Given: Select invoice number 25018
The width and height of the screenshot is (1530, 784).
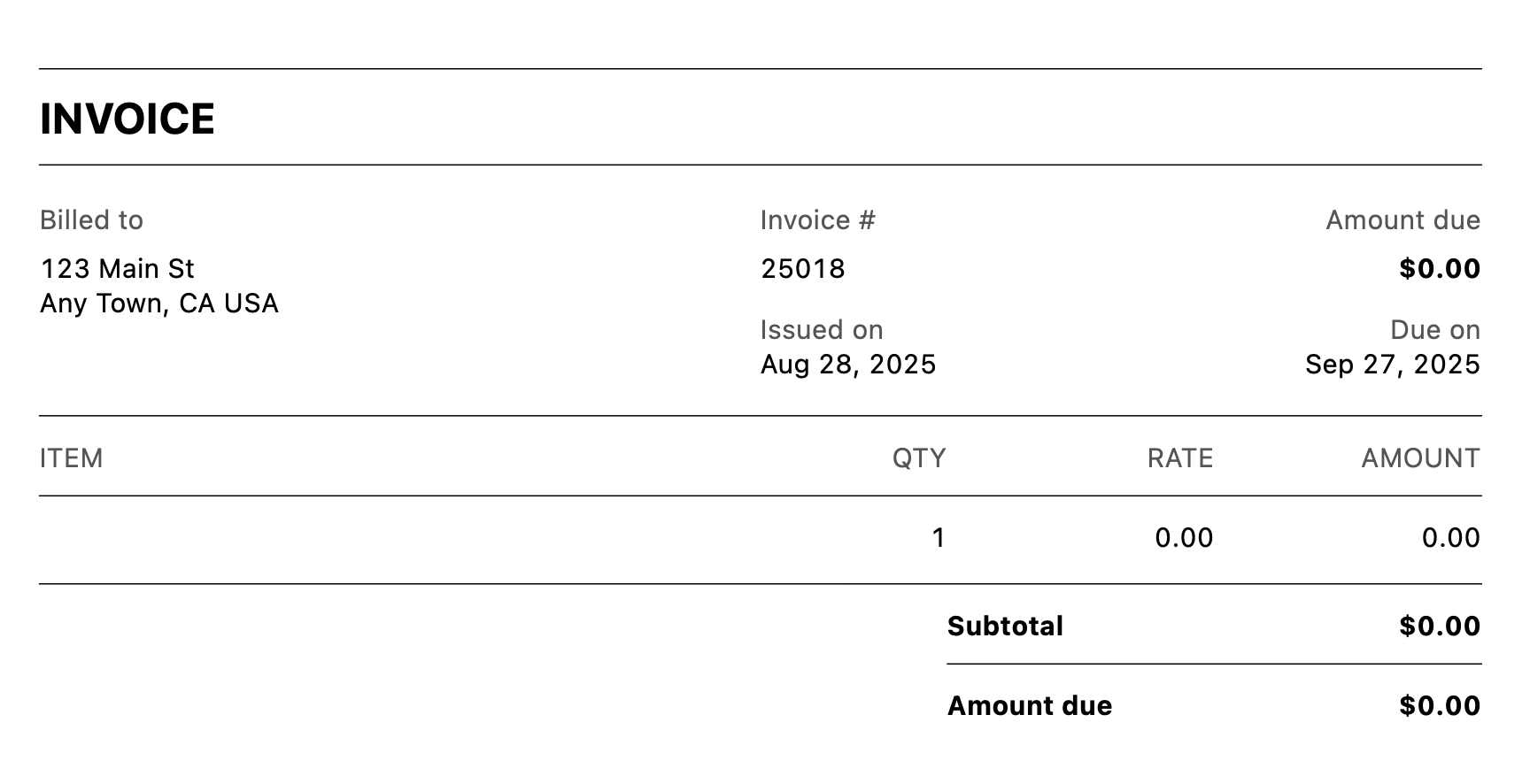Looking at the screenshot, I should (802, 268).
